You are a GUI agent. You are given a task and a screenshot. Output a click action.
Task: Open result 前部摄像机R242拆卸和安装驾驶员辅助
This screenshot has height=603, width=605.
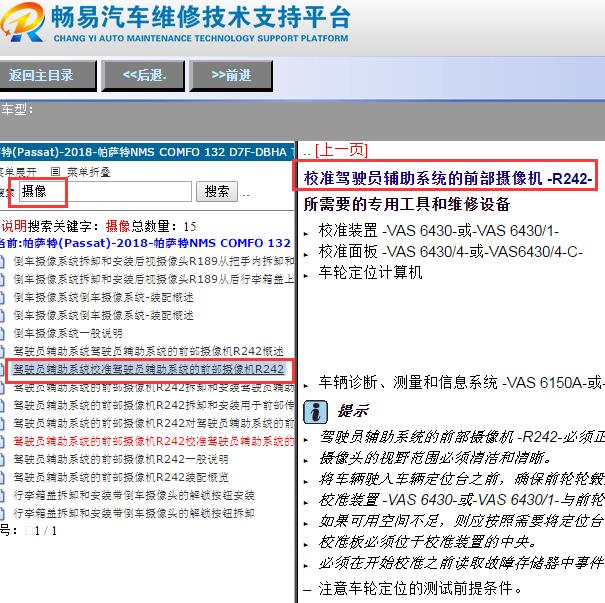pyautogui.click(x=154, y=387)
